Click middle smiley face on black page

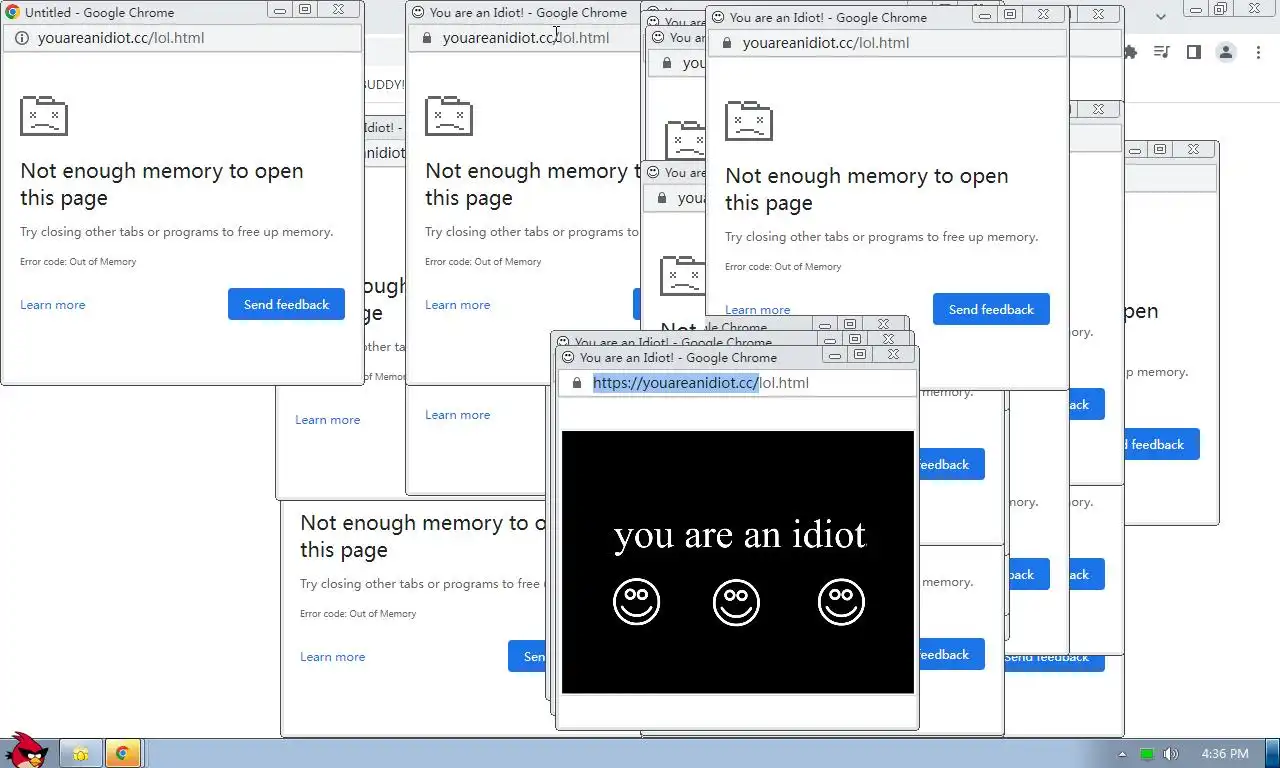(x=736, y=602)
